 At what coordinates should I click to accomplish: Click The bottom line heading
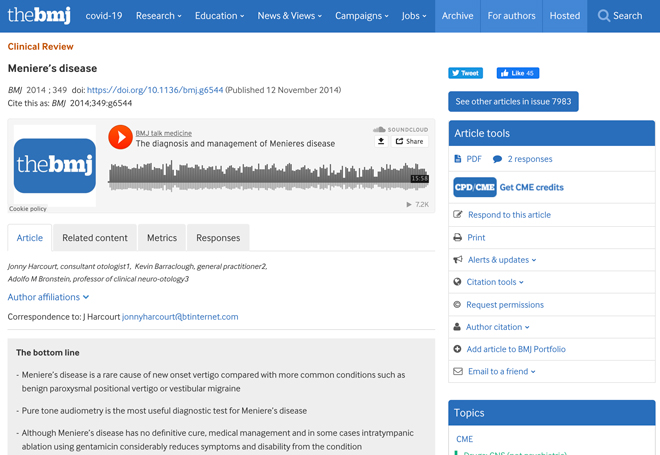coord(48,353)
